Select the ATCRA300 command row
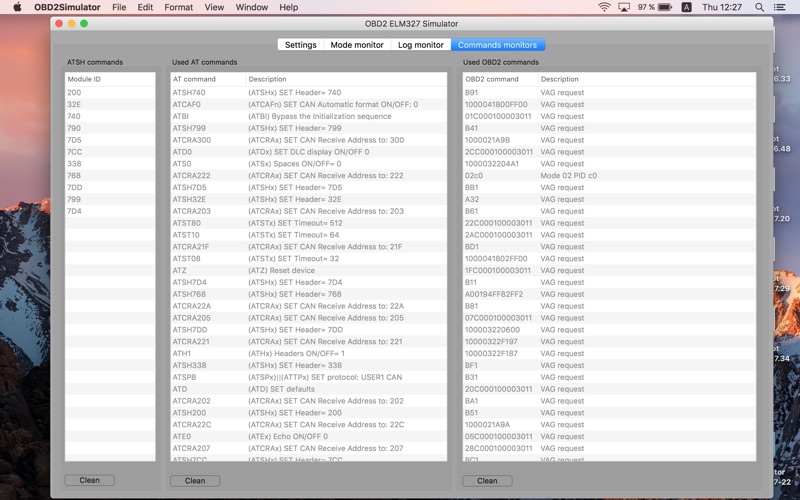Screen dimensions: 800x500 (x=309, y=140)
